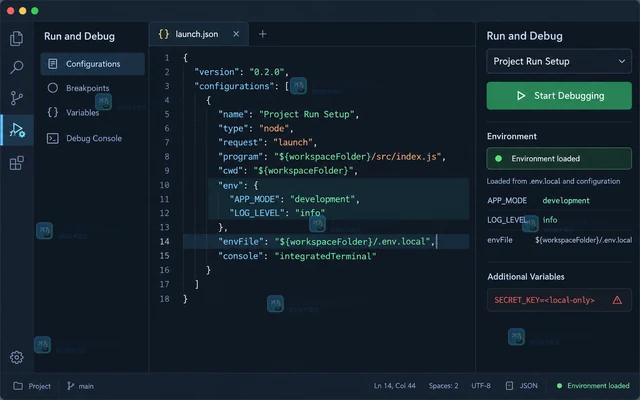Select Breakpoints in the sidebar
Screen dimensions: 640x400
click(87, 88)
